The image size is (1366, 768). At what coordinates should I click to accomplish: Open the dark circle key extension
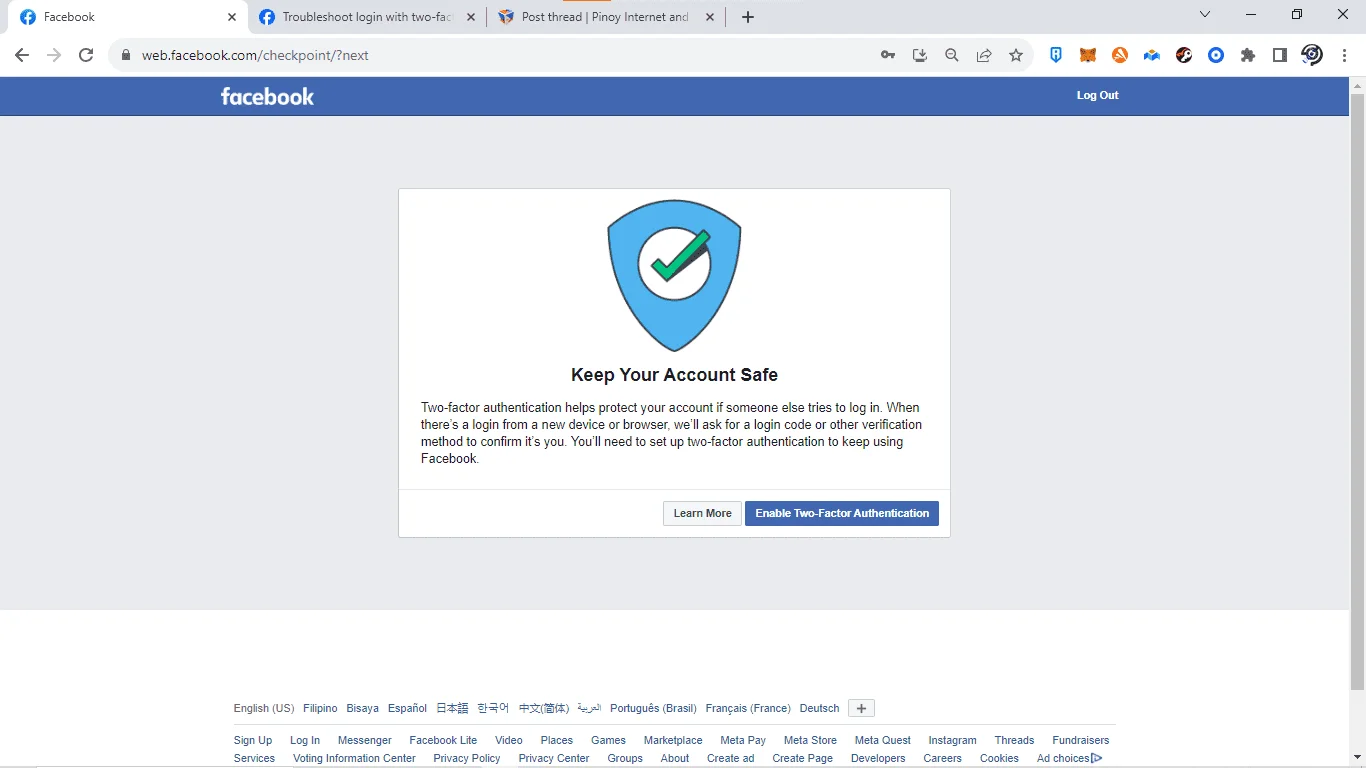tap(1184, 55)
